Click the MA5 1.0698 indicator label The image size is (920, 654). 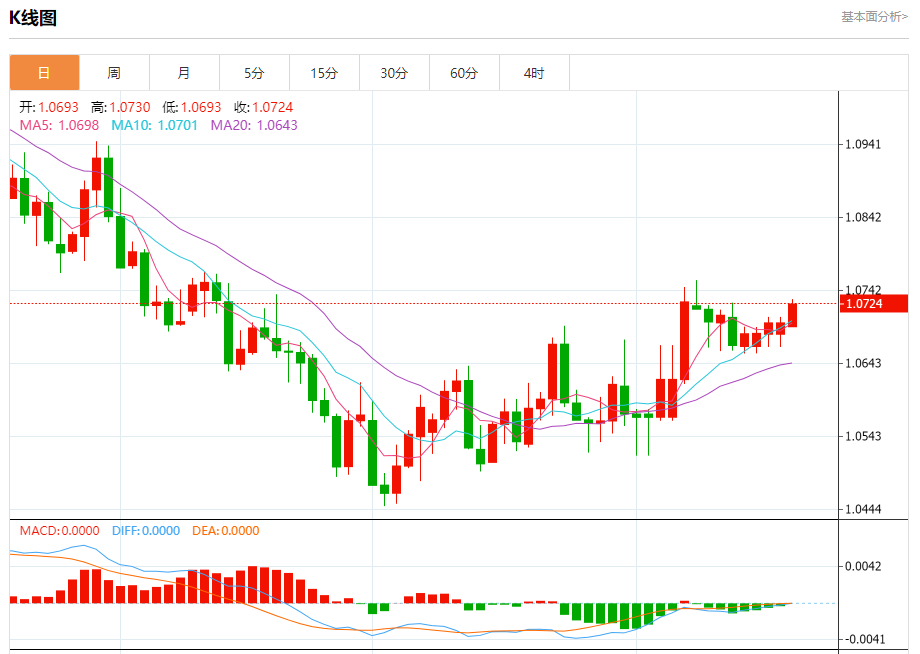click(59, 126)
